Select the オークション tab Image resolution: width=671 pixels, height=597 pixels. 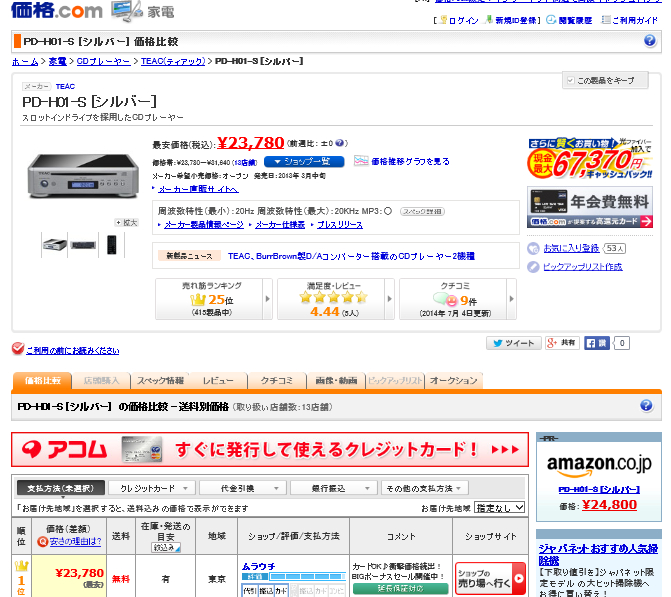(454, 381)
